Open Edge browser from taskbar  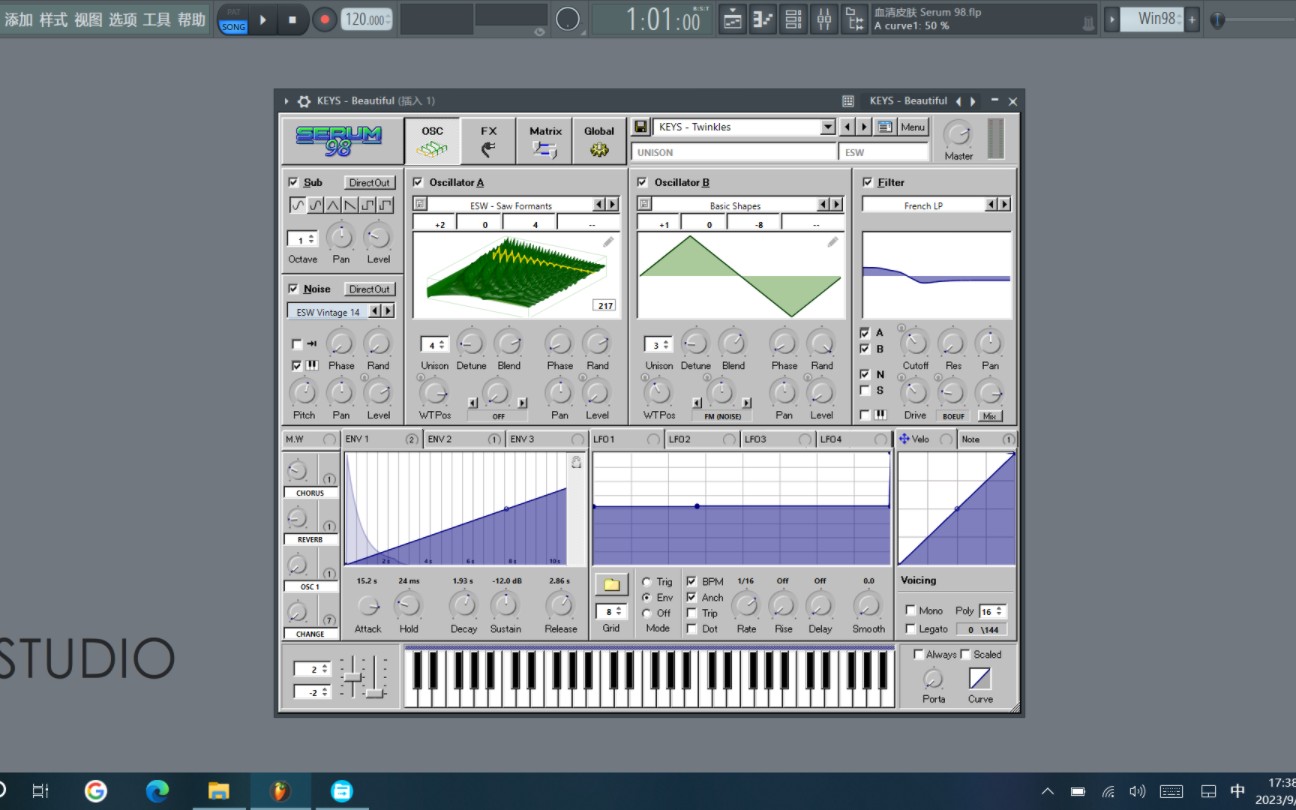point(157,791)
